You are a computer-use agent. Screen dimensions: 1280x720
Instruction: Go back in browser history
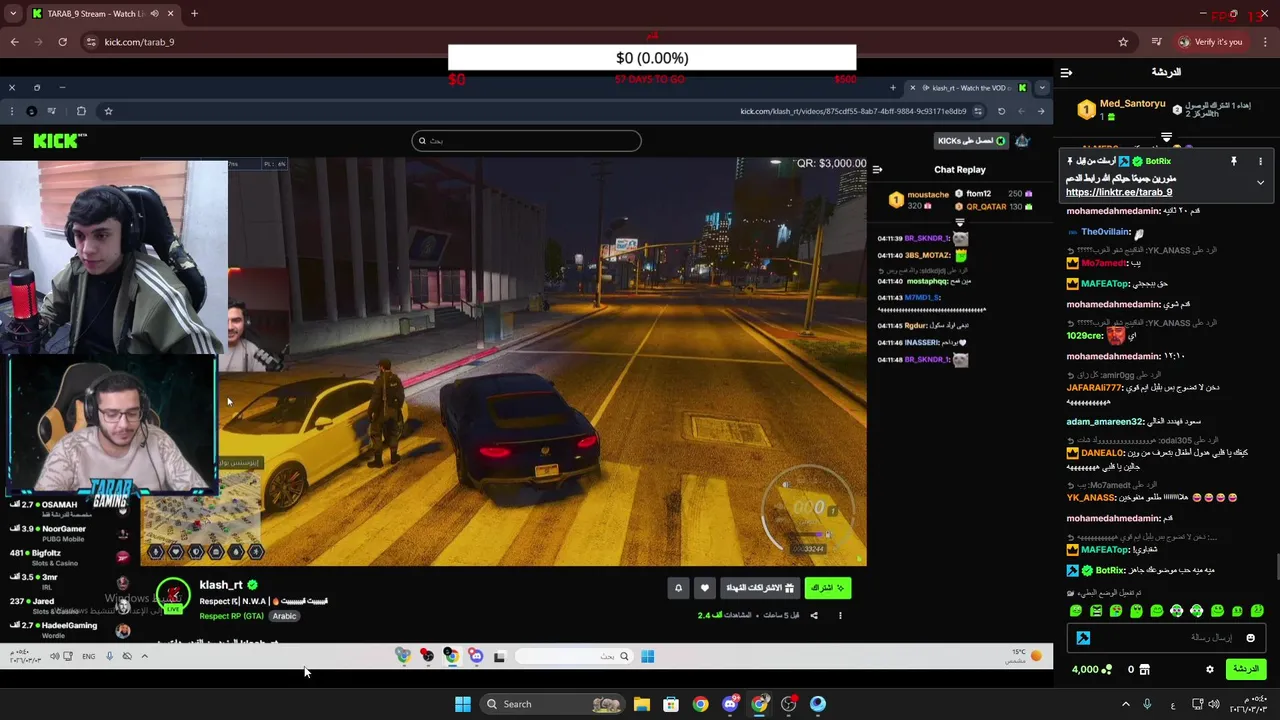[x=14, y=42]
